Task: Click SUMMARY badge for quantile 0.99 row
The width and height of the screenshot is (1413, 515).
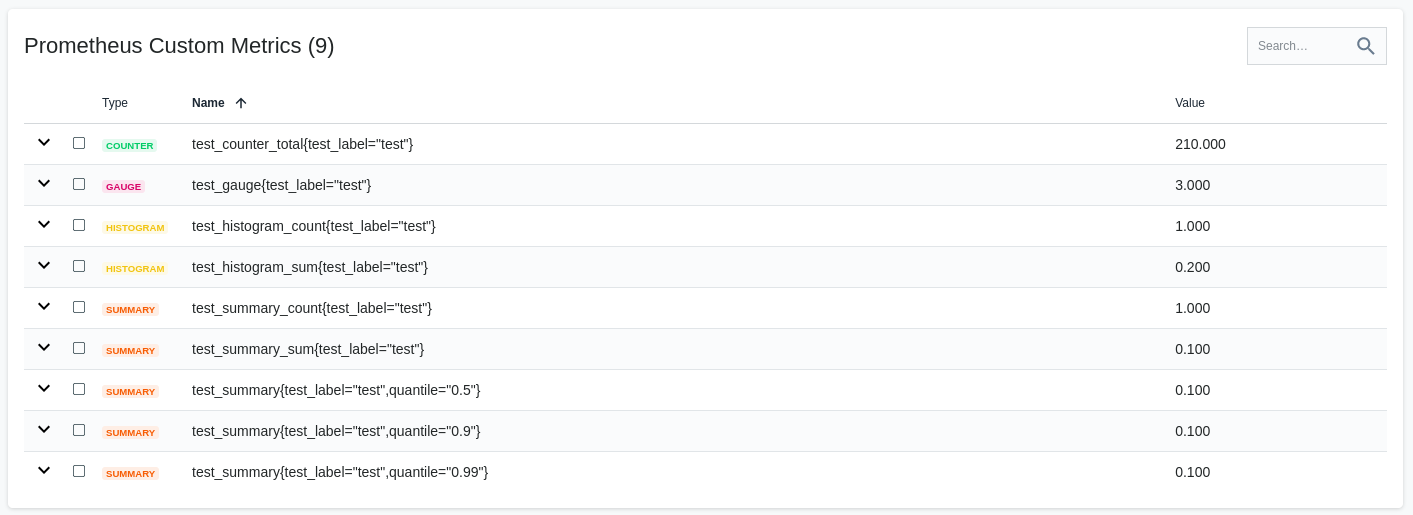Action: pos(130,474)
